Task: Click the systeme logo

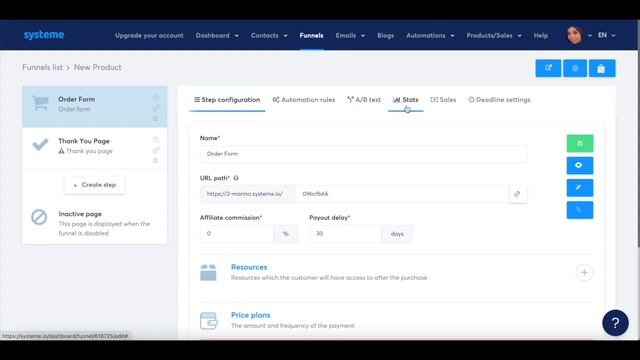Action: click(44, 35)
